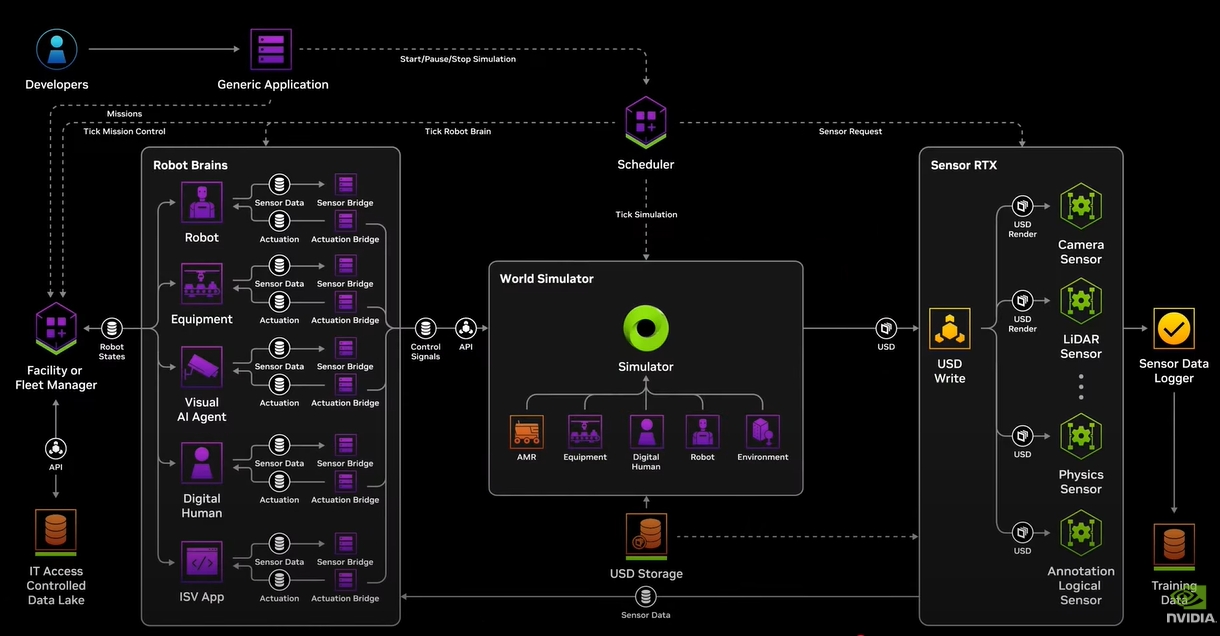Click the Training Data database icon
Image resolution: width=1220 pixels, height=636 pixels.
[x=1173, y=546]
